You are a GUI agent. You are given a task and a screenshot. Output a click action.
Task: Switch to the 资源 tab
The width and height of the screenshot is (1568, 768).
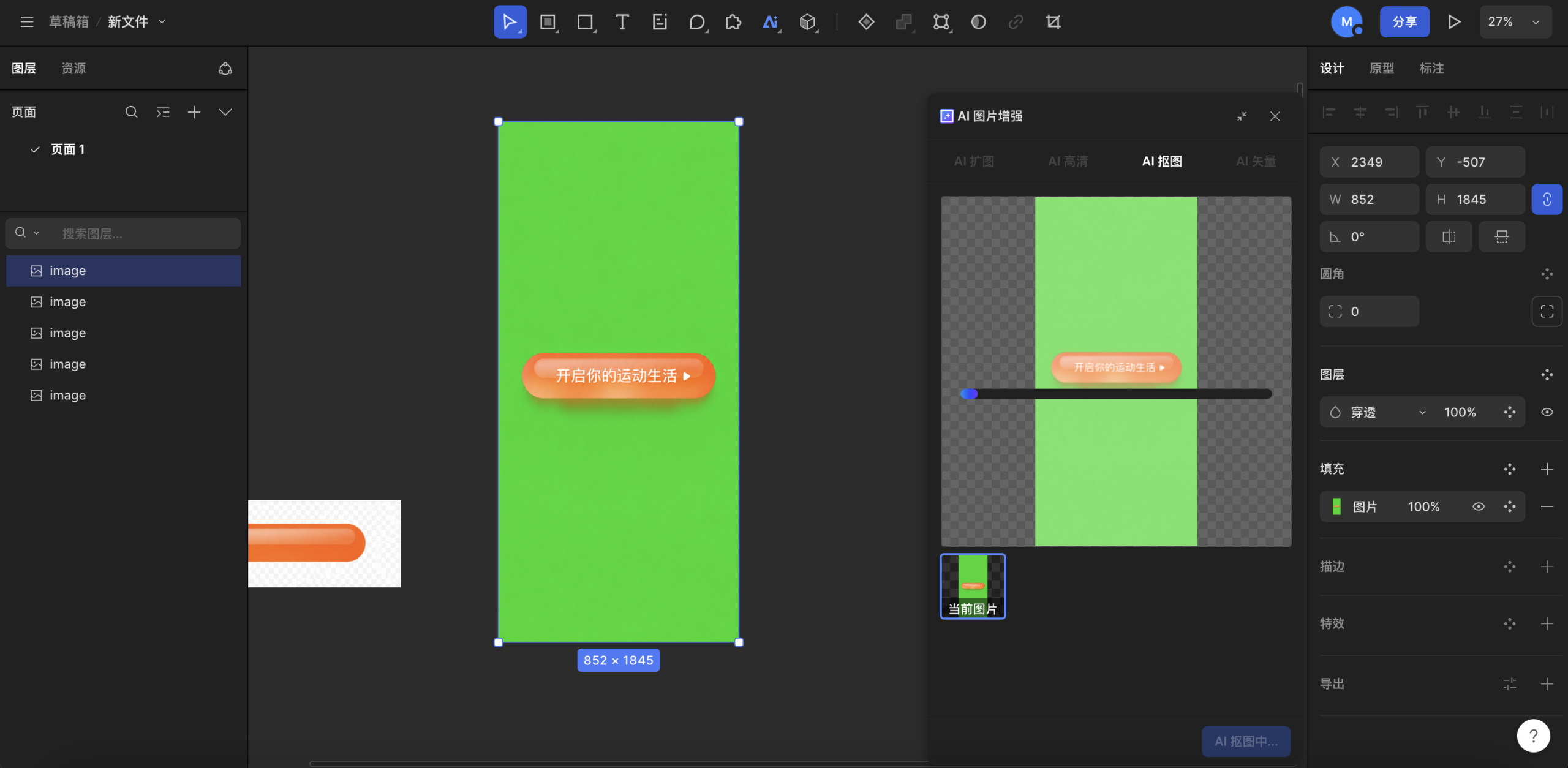click(x=73, y=69)
